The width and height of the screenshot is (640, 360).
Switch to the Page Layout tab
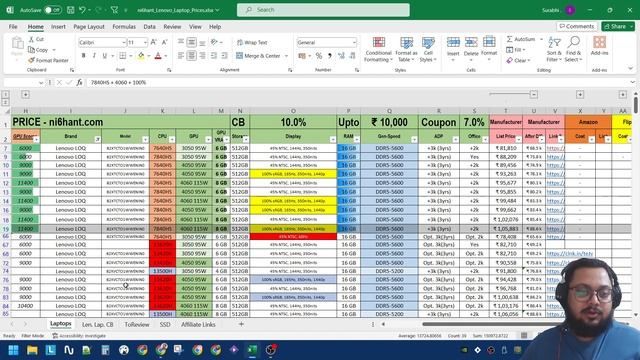[89, 27]
